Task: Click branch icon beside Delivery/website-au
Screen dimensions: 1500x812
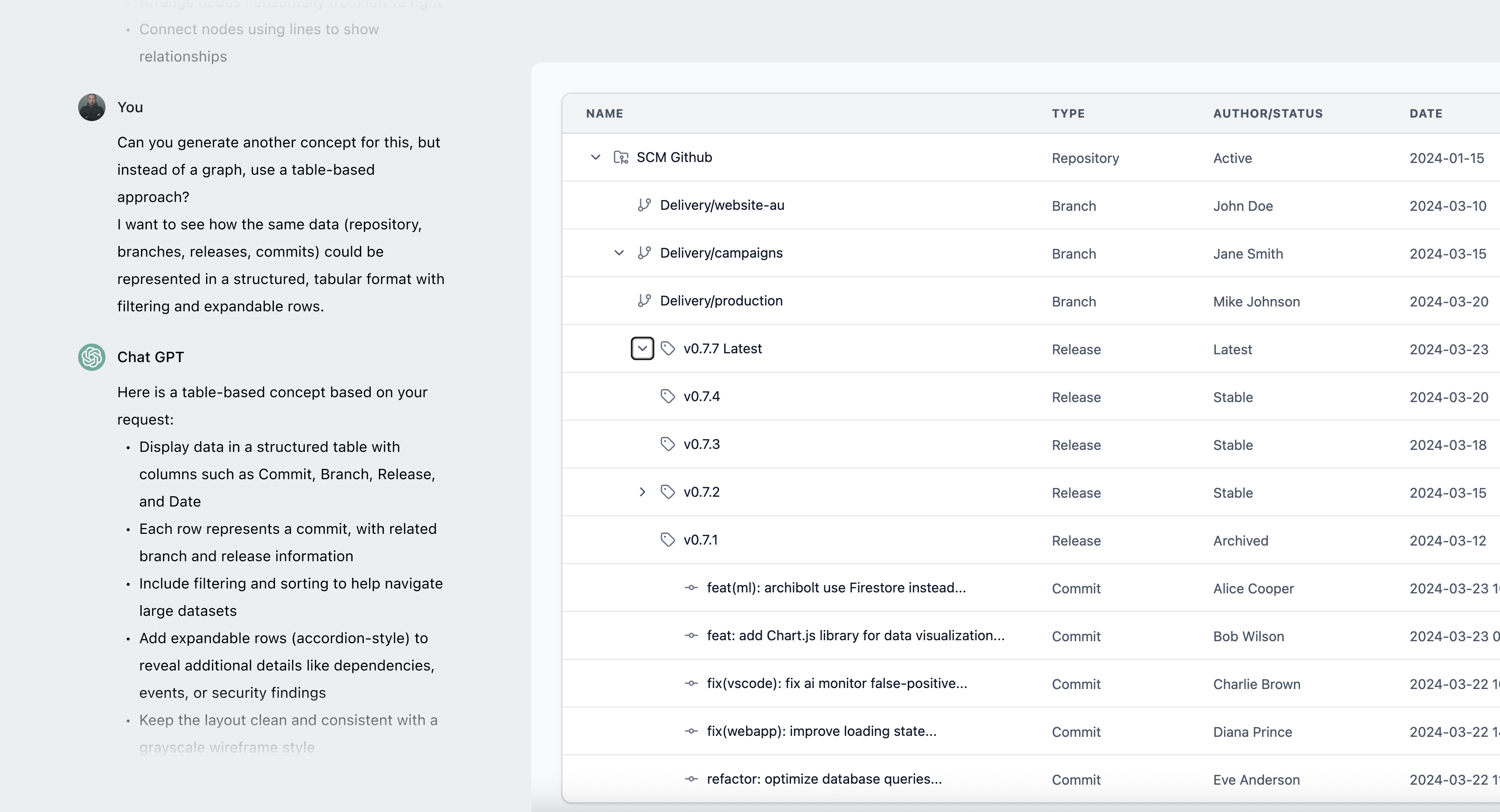Action: click(x=644, y=205)
